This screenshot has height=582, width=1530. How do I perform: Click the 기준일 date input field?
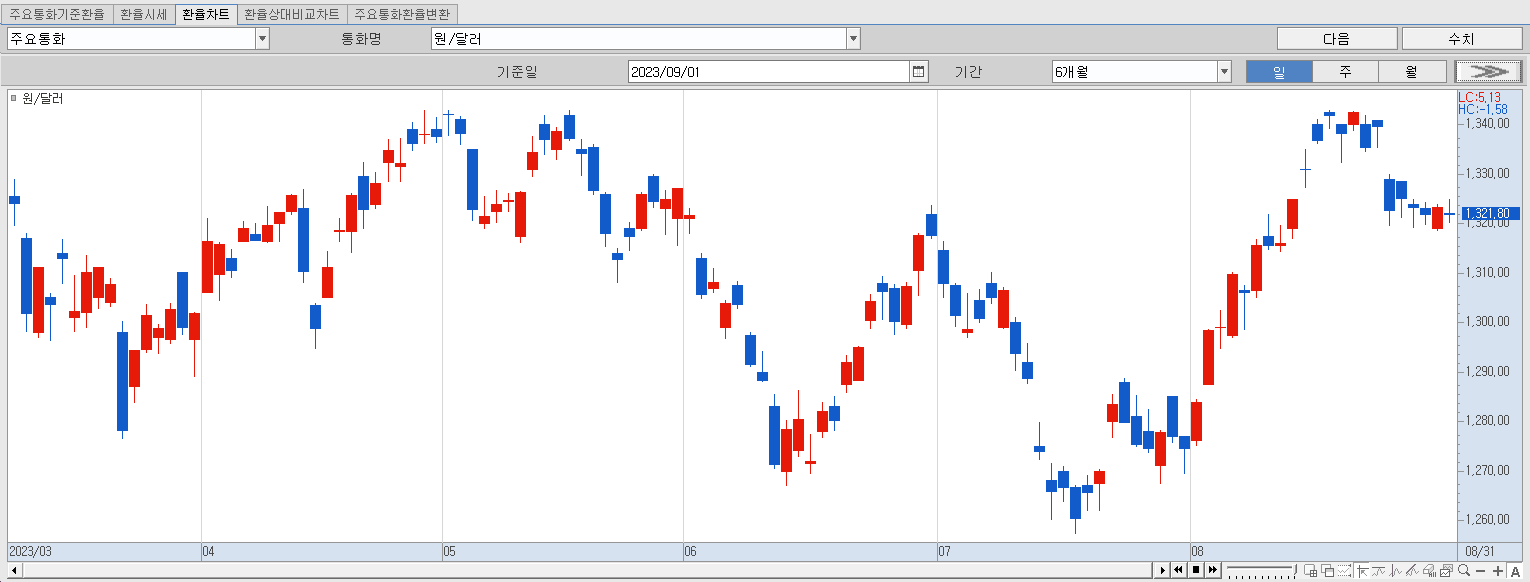[x=769, y=72]
